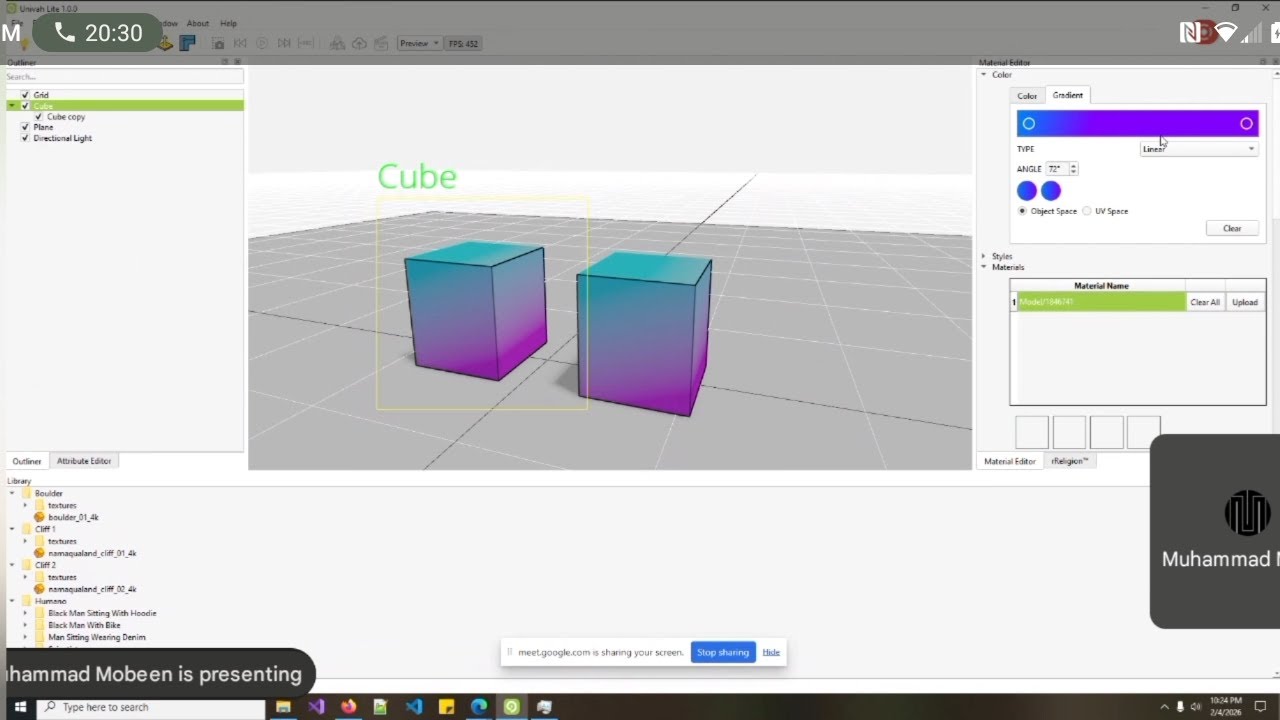The width and height of the screenshot is (1280, 720).
Task: Switch to the rReligion tab
Action: (1069, 461)
